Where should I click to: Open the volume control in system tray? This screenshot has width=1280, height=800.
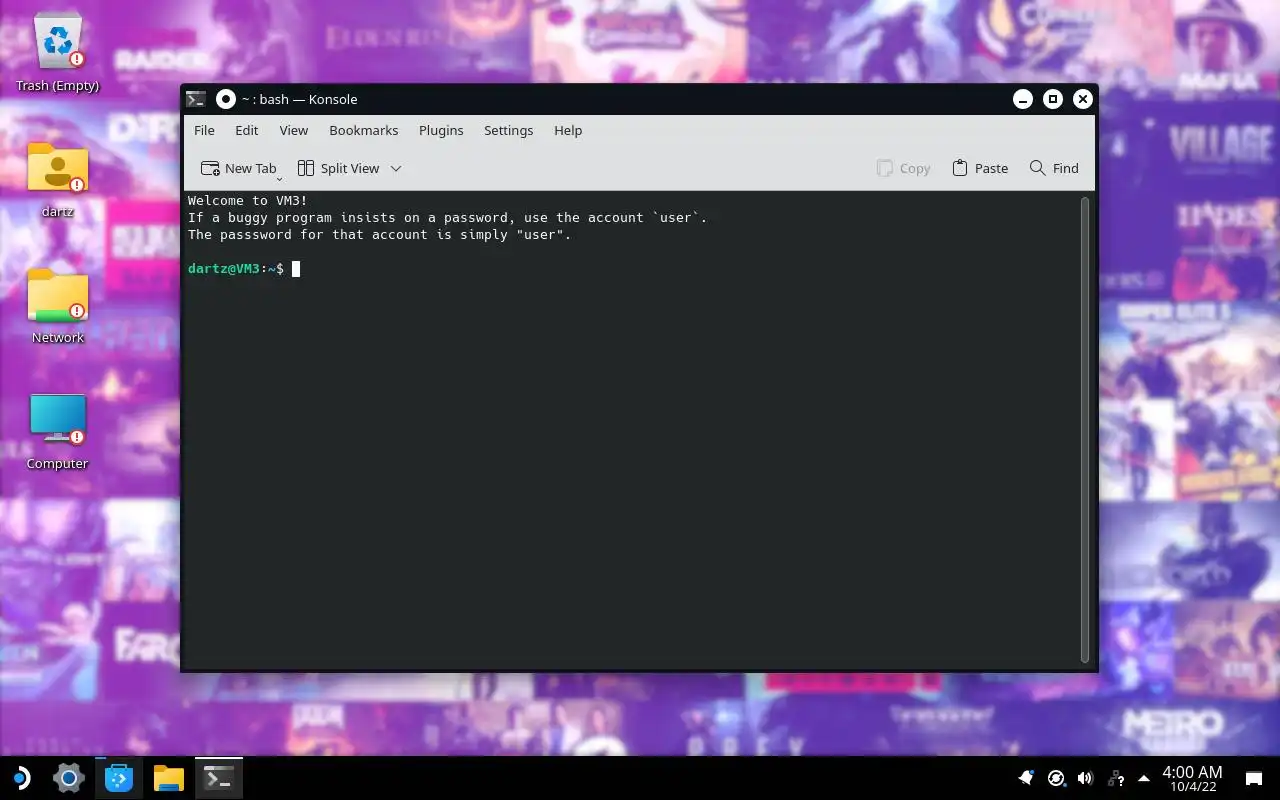tap(1086, 778)
